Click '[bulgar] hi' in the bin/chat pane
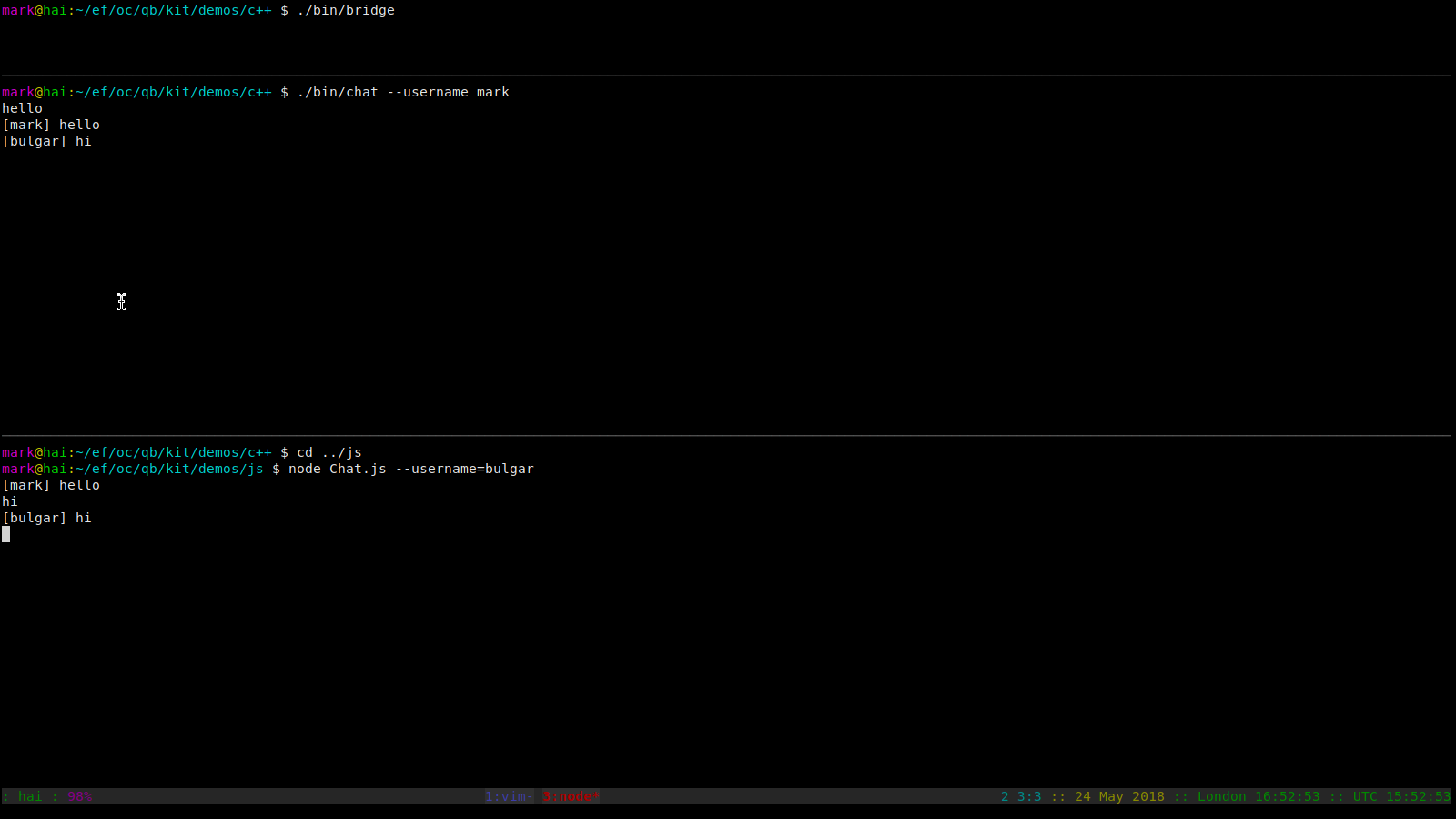The image size is (1456, 819). pos(46,141)
